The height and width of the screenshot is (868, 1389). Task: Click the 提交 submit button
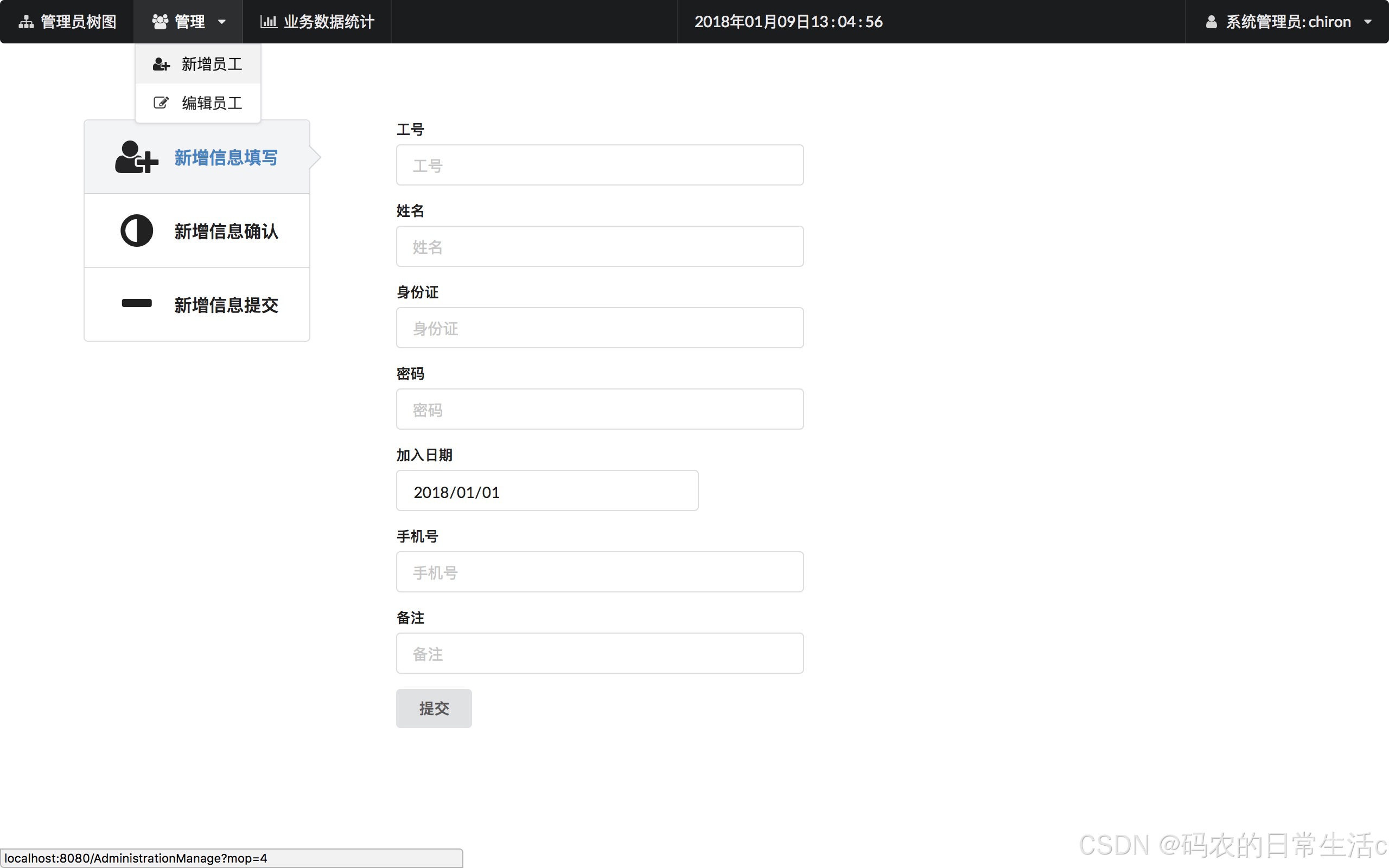click(434, 708)
